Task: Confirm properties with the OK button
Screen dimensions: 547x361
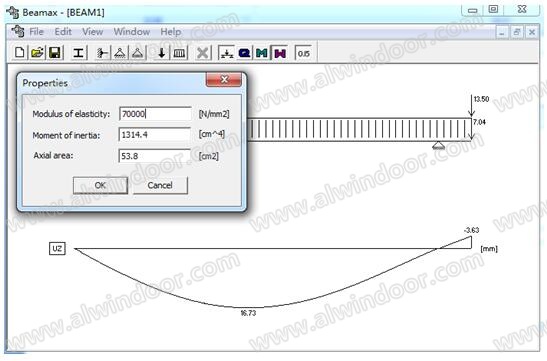Action: pyautogui.click(x=100, y=185)
